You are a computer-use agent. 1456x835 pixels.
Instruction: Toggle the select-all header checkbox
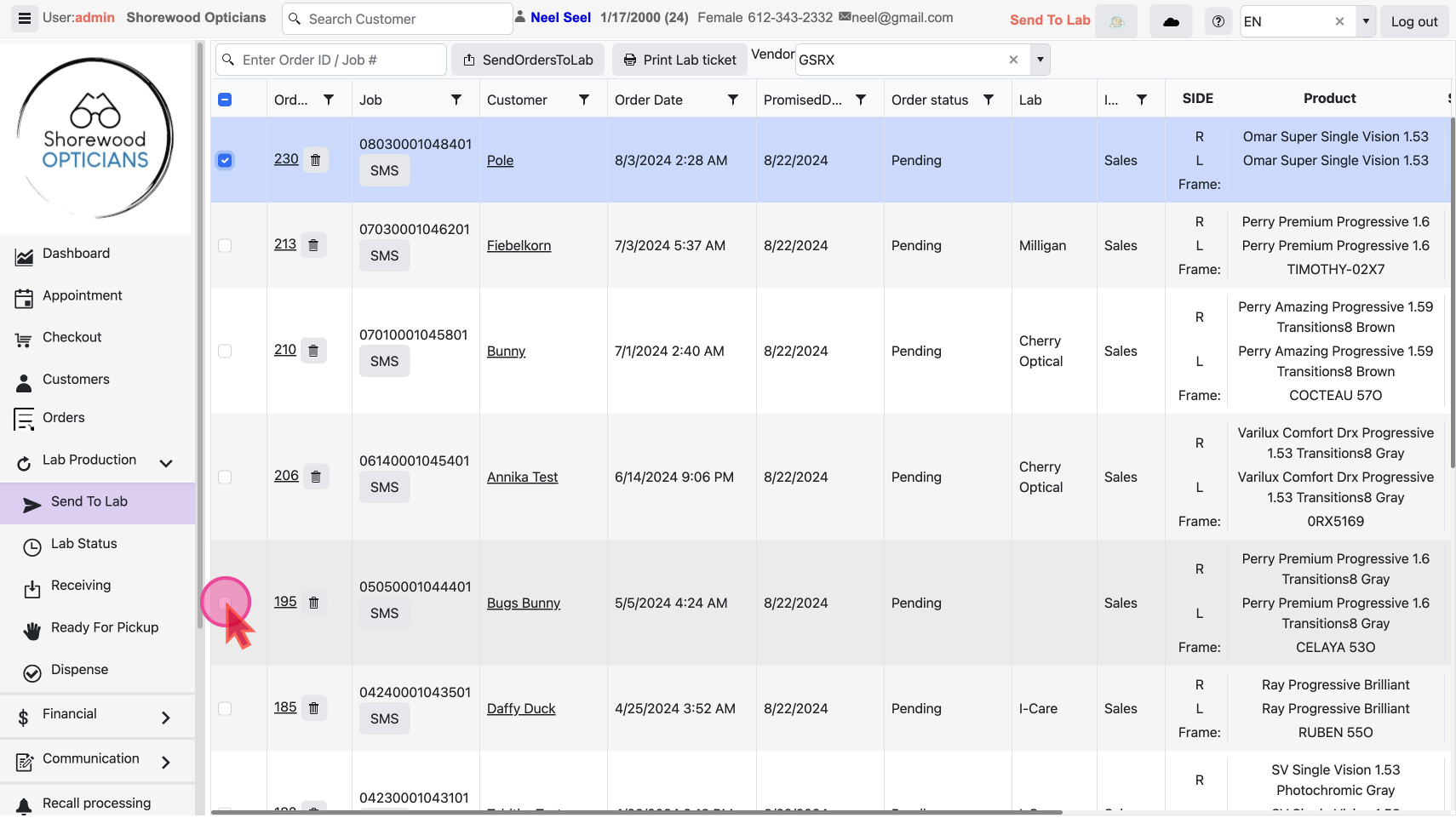tap(225, 100)
